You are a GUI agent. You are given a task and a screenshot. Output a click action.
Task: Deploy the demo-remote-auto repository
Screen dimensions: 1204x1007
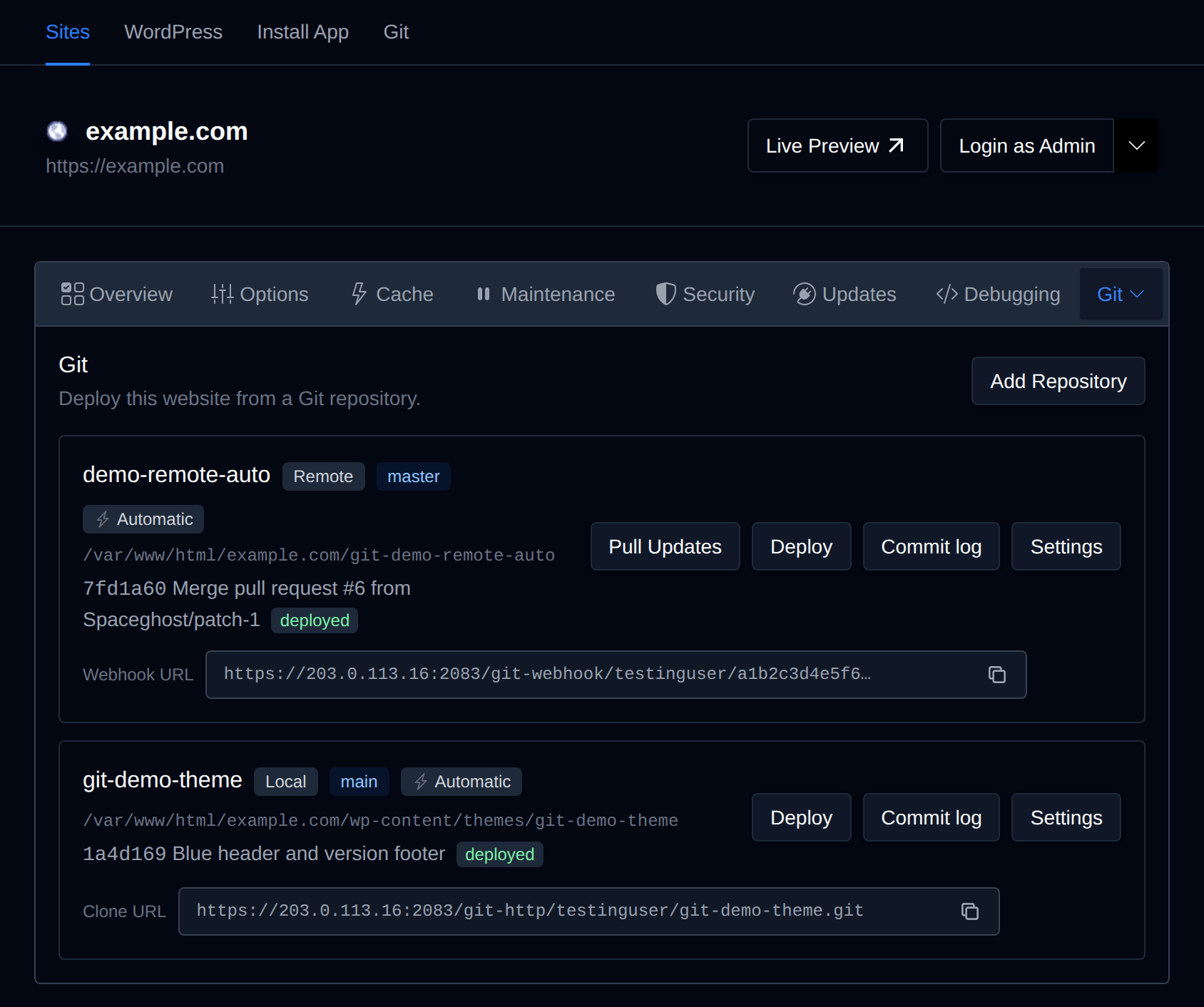(x=802, y=546)
